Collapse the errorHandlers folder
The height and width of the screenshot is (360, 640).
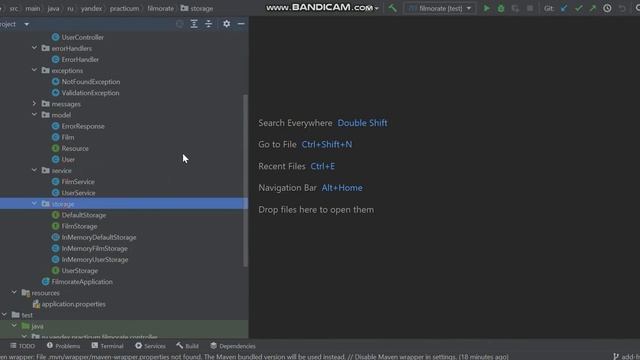tap(34, 48)
